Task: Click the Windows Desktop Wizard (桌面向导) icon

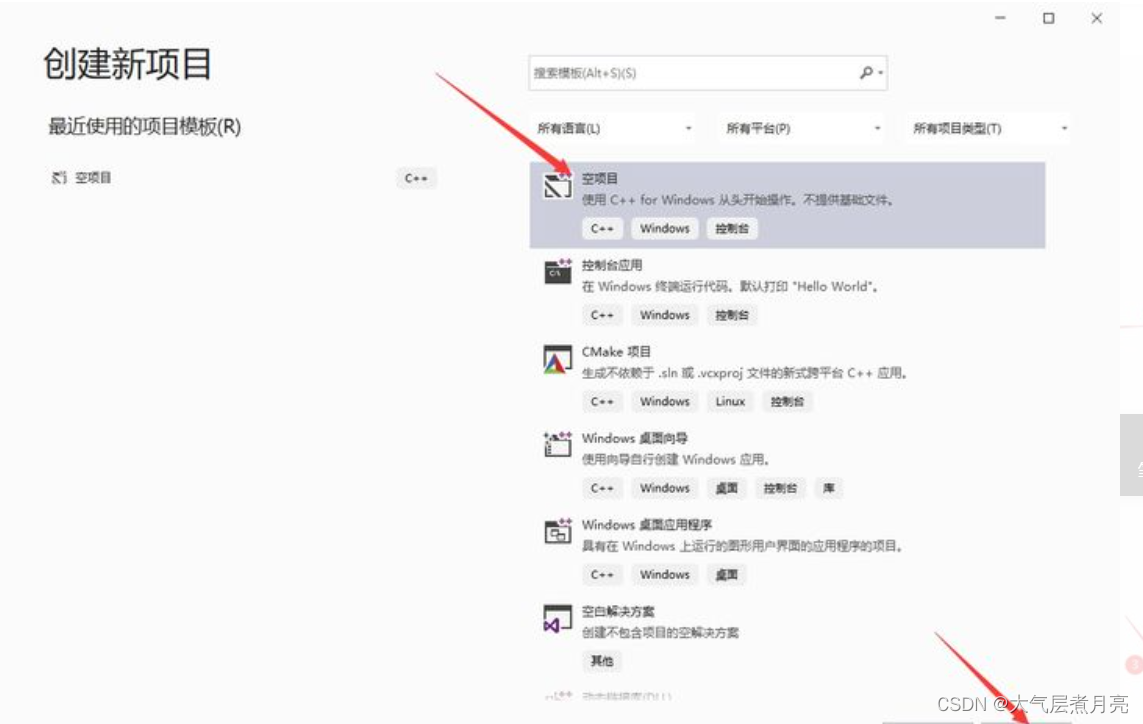Action: pyautogui.click(x=558, y=444)
